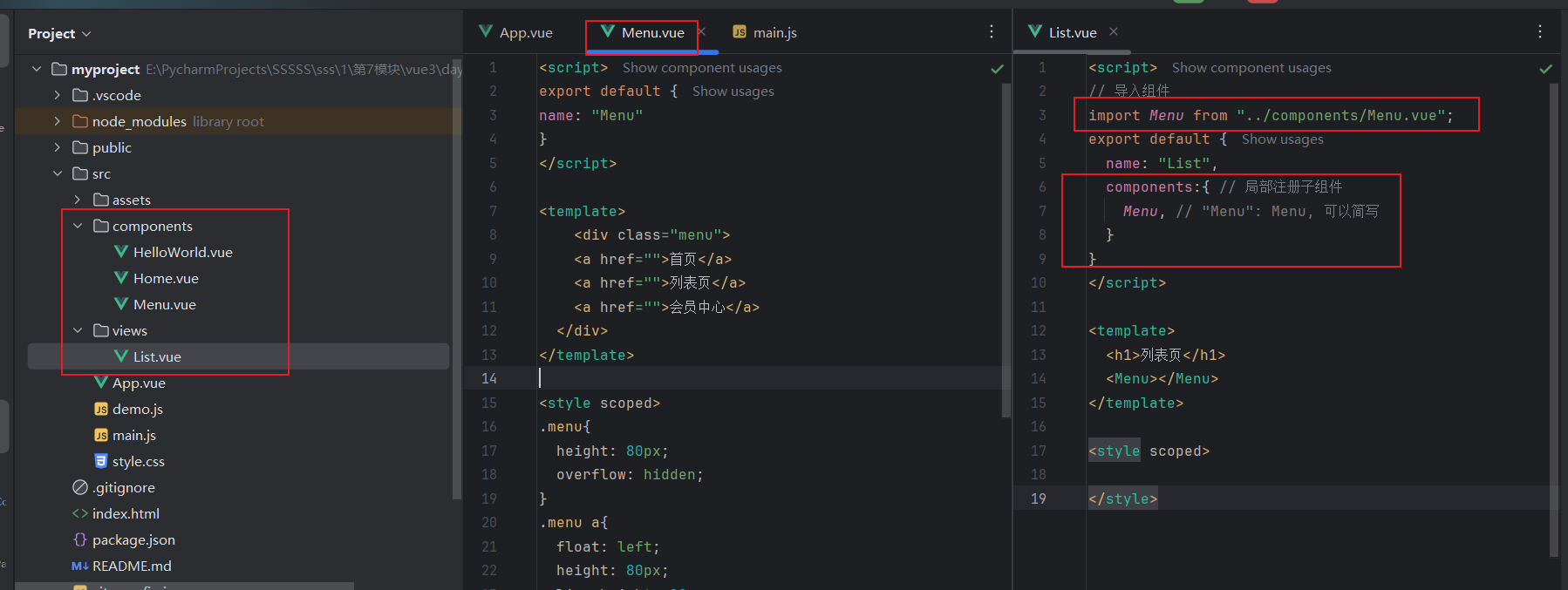This screenshot has width=1568, height=590.
Task: Expand the public folder
Action: pos(58,147)
